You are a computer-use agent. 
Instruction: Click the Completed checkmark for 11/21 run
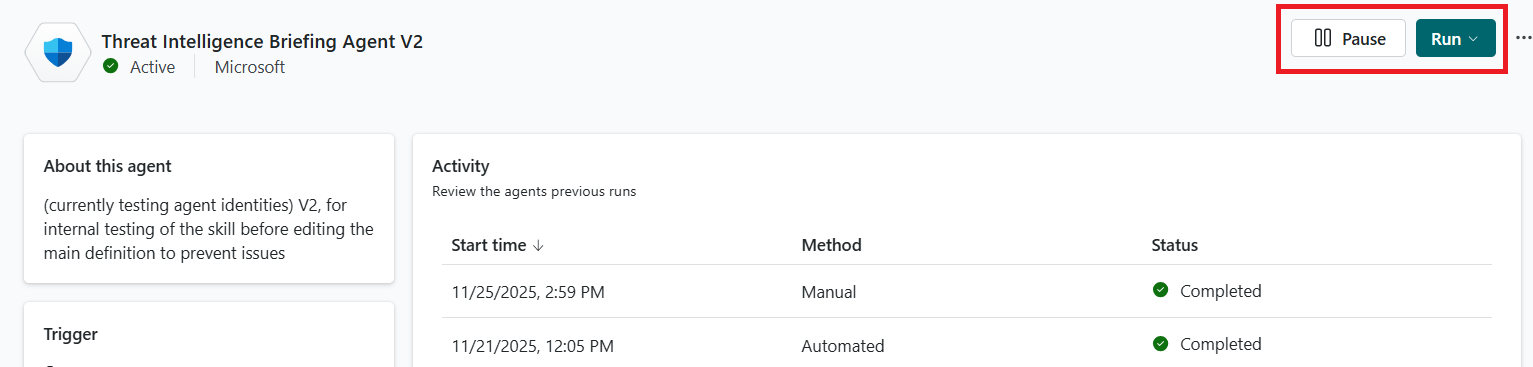pos(1160,344)
